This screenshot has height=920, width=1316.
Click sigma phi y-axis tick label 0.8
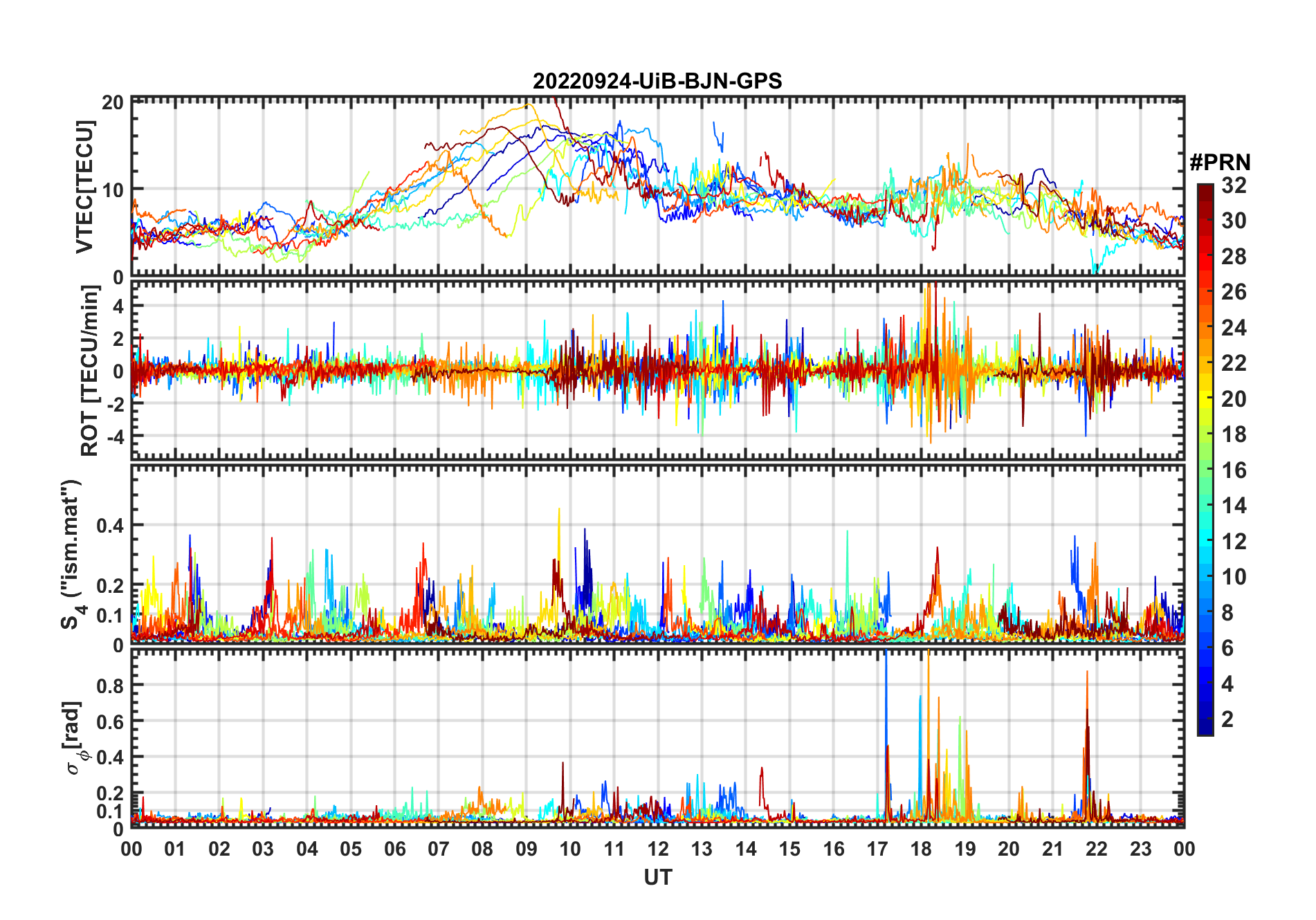tap(110, 686)
